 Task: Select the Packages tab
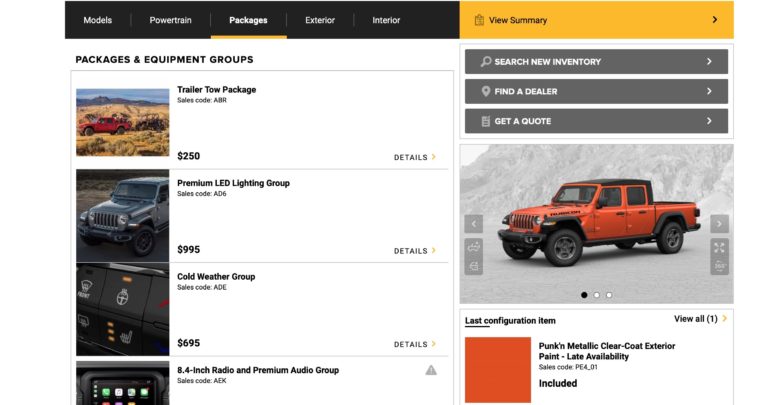click(248, 20)
